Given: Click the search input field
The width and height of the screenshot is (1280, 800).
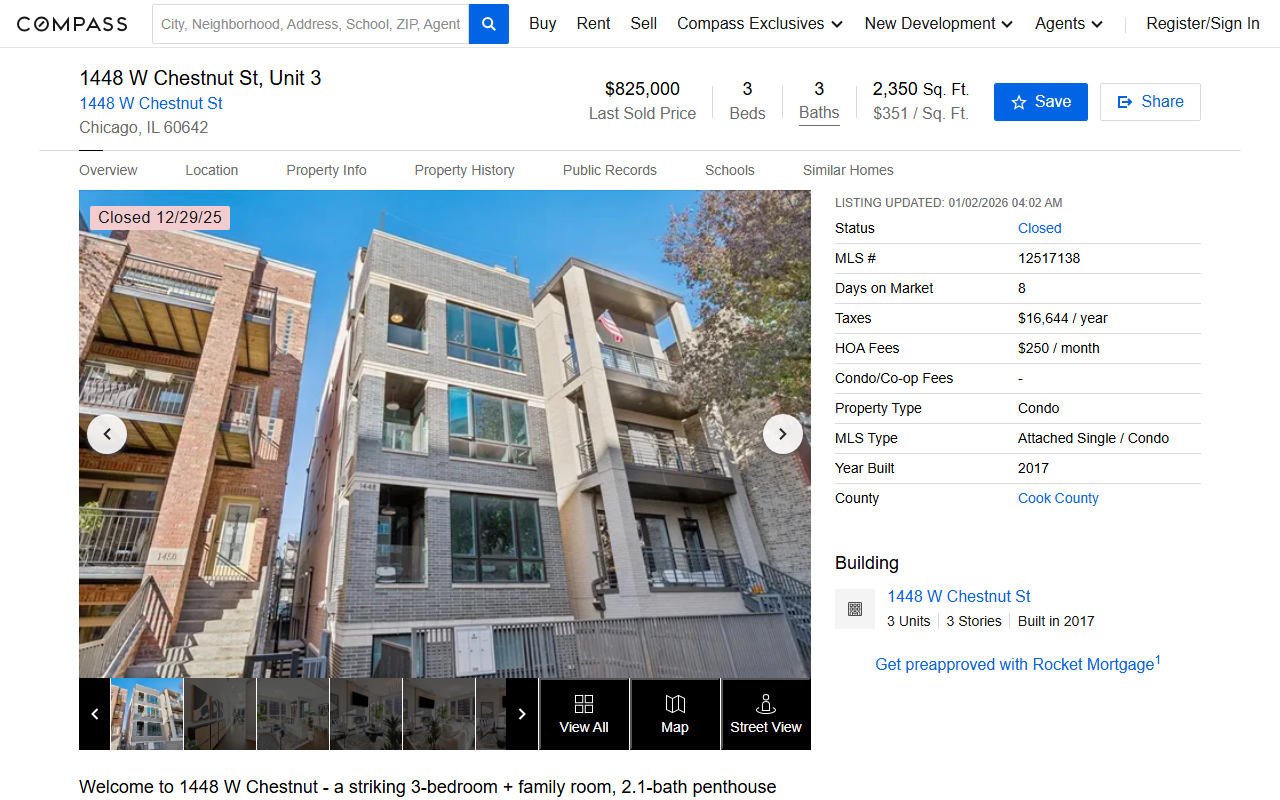Looking at the screenshot, I should point(311,24).
